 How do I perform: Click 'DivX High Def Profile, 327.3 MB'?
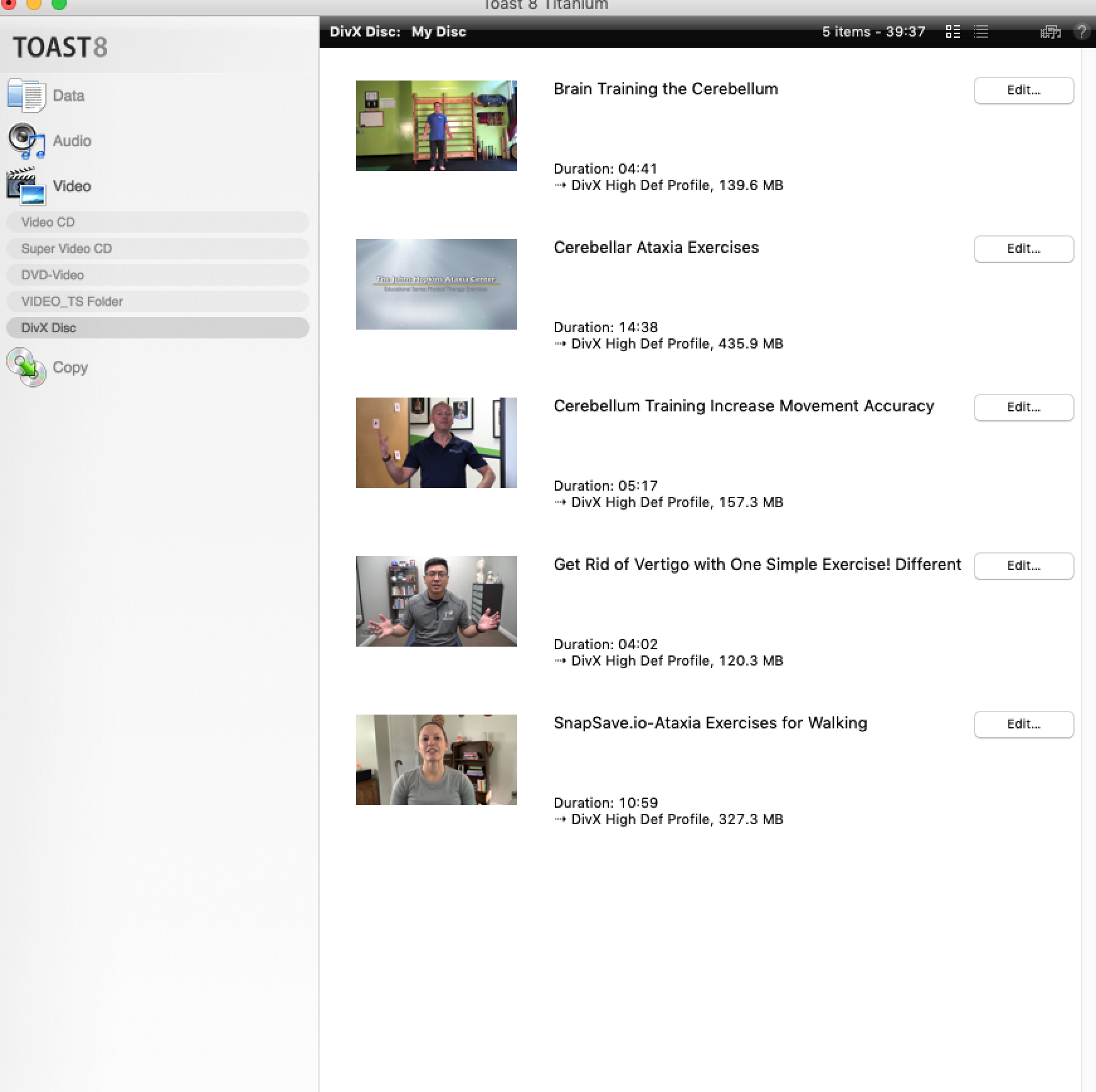point(677,820)
